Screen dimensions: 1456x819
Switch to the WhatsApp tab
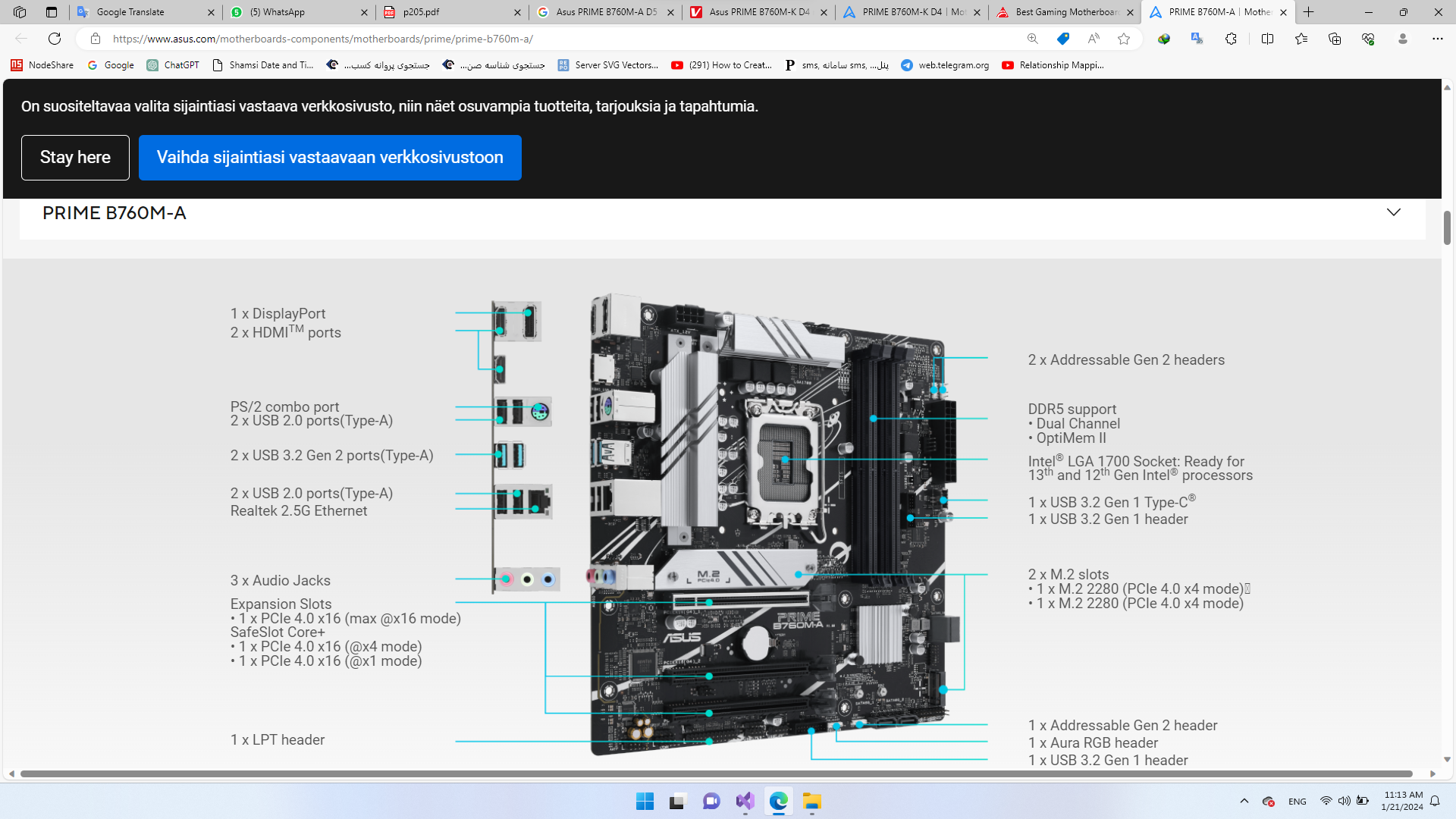[x=299, y=12]
